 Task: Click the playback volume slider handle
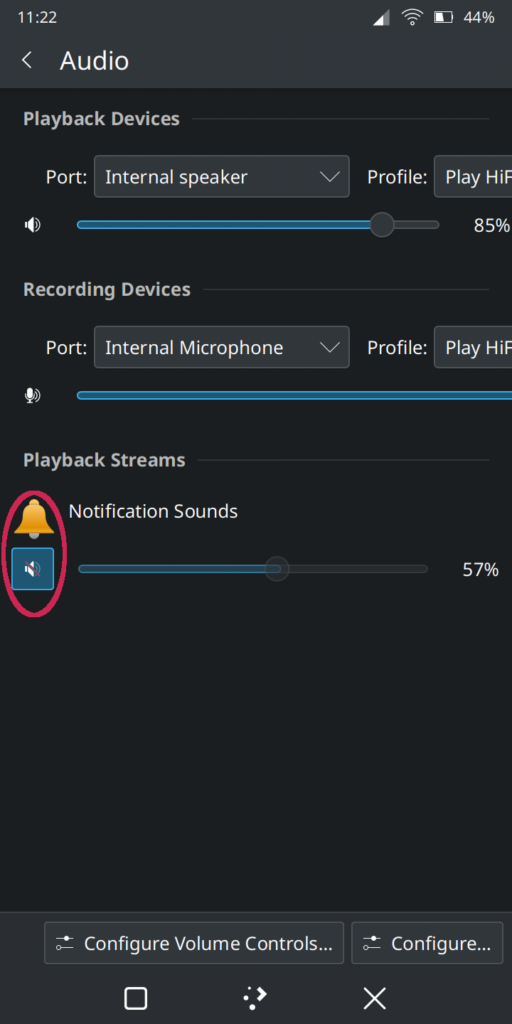(x=382, y=225)
